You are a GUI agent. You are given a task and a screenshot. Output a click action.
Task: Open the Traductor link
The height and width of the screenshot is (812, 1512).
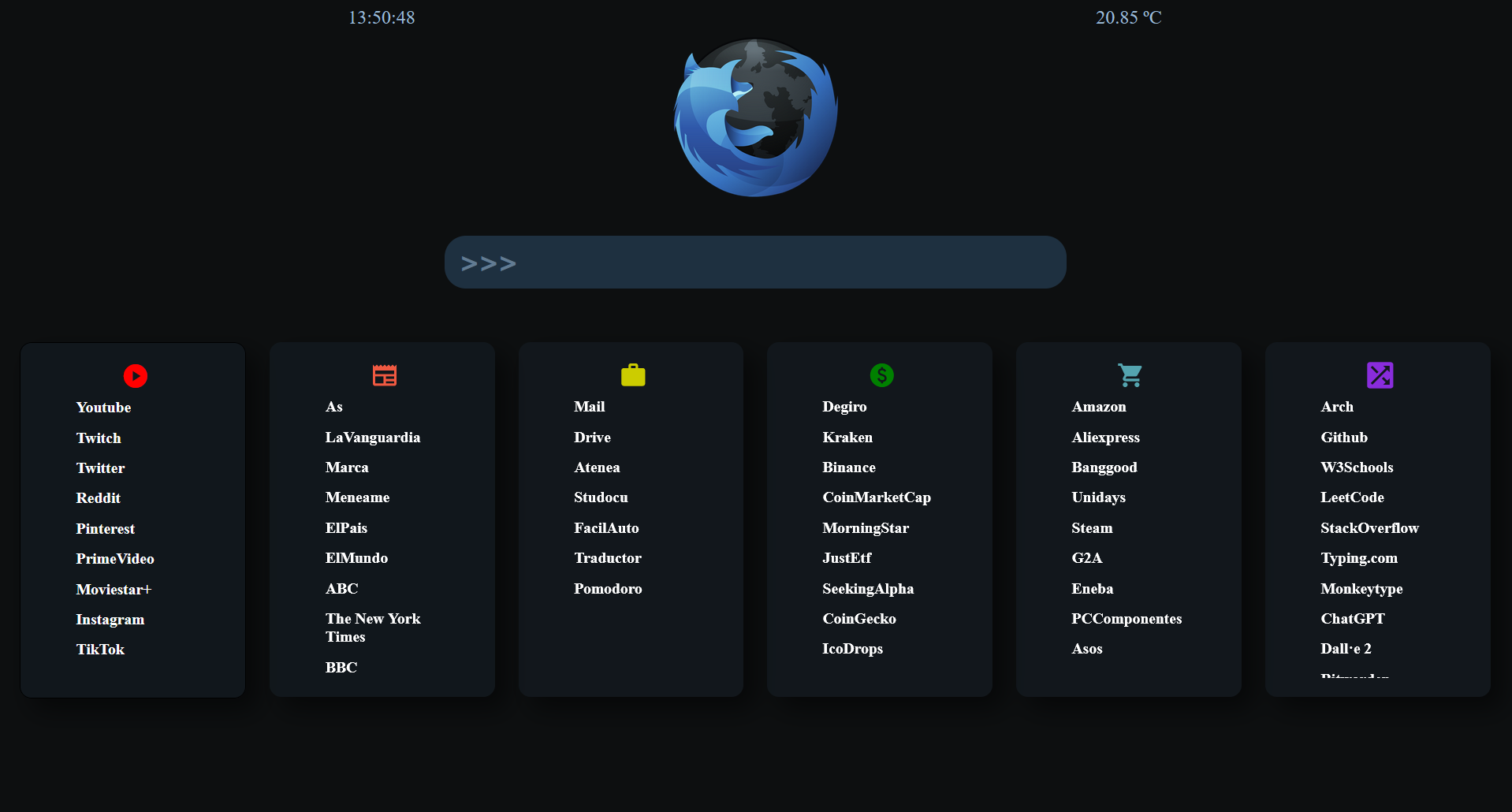(608, 558)
